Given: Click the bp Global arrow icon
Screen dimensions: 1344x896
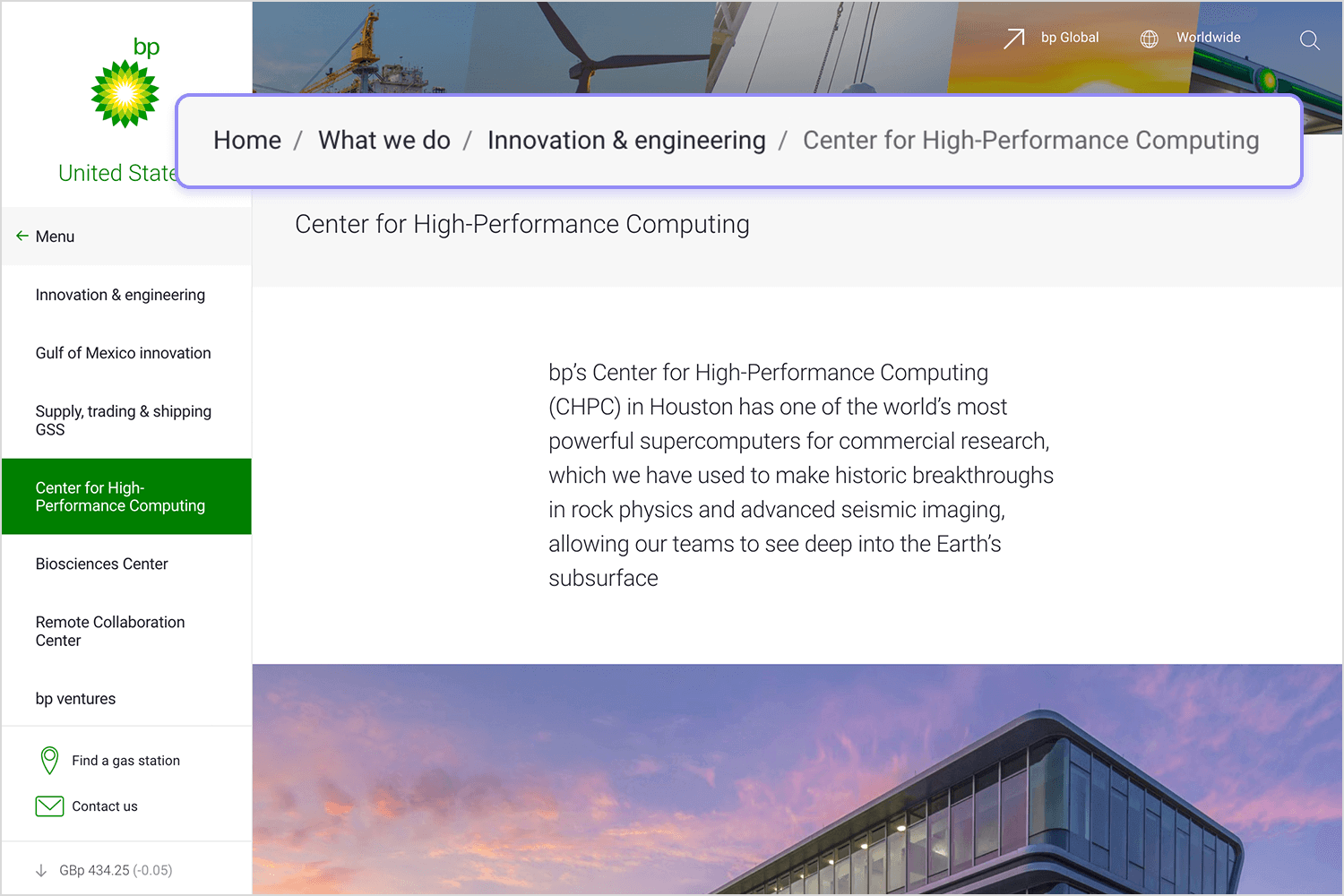Looking at the screenshot, I should (1014, 39).
